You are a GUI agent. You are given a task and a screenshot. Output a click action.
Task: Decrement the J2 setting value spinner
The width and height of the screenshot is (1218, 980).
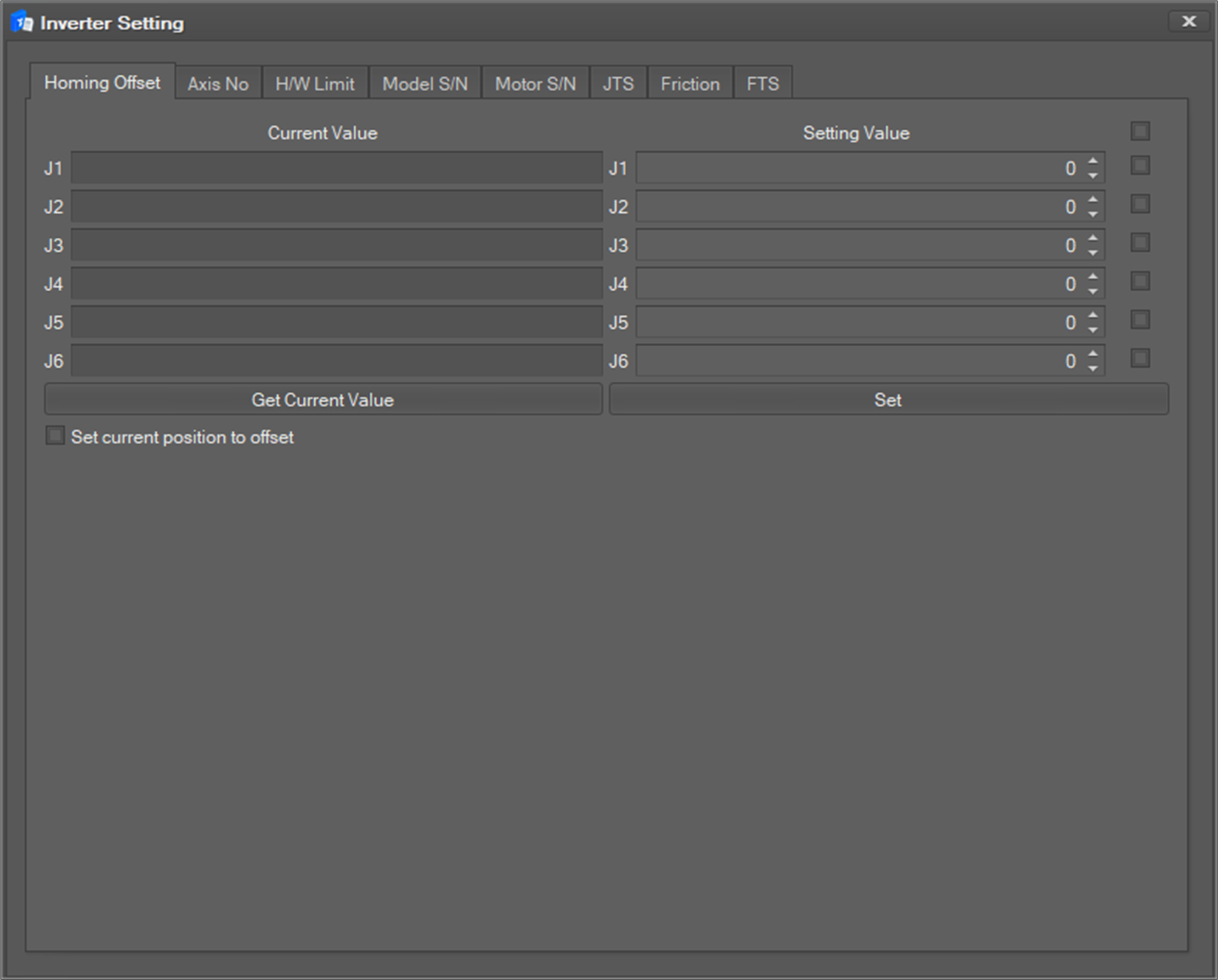click(1093, 215)
